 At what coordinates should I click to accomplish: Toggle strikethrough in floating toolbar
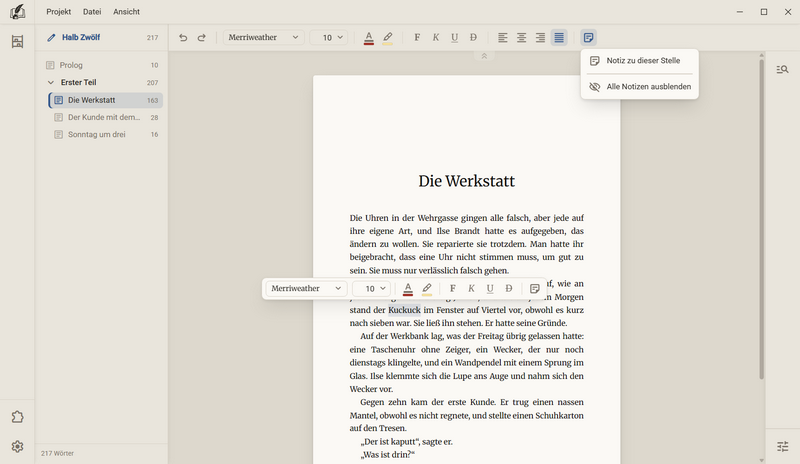pos(509,288)
